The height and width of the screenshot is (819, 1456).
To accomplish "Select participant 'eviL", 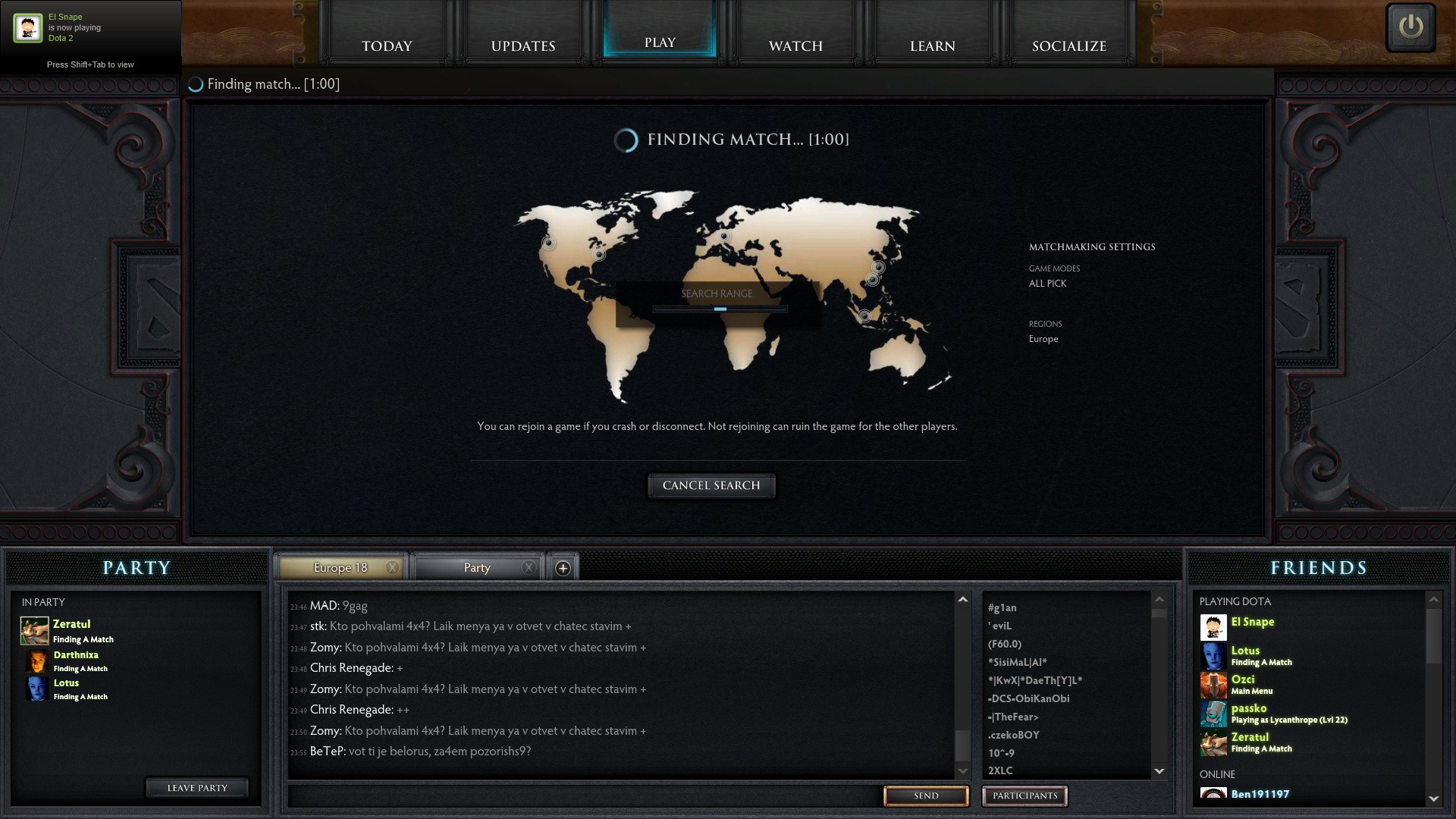I will pyautogui.click(x=999, y=626).
